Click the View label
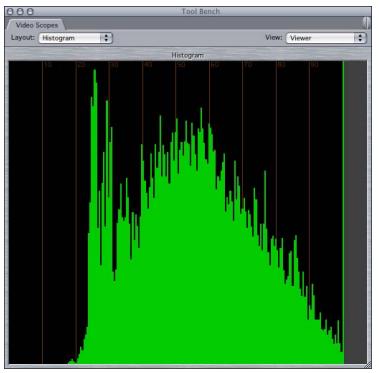This screenshot has width=379, height=373. click(x=274, y=37)
